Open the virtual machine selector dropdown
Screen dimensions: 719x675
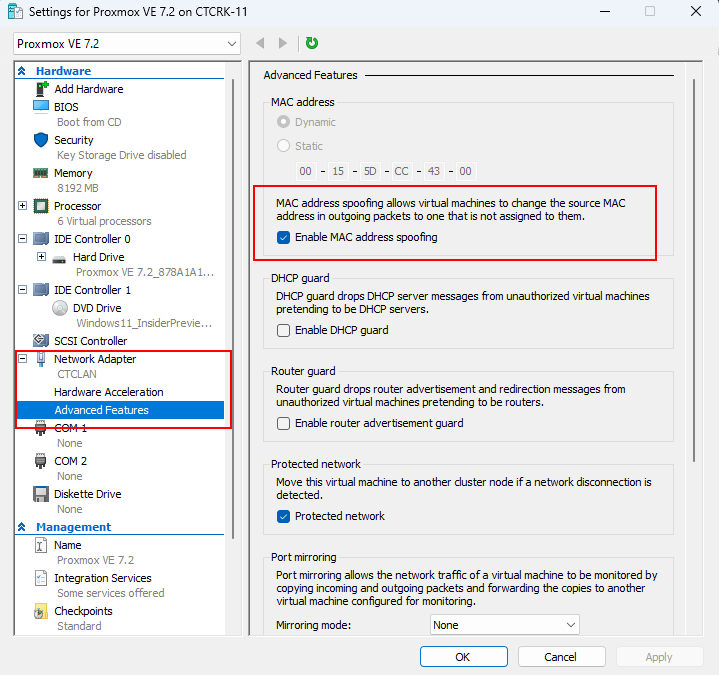coord(127,44)
